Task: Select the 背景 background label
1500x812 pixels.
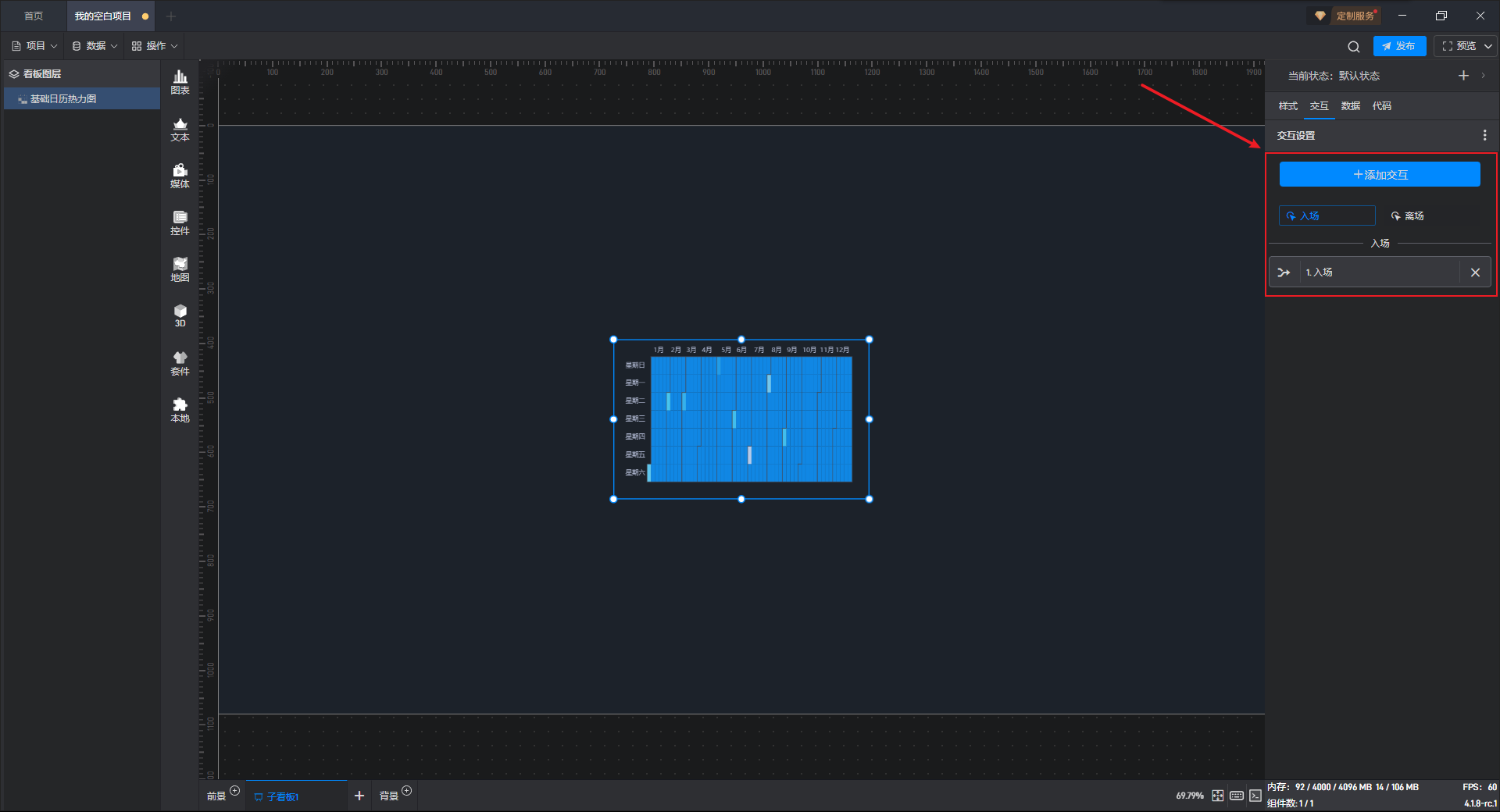Action: (x=389, y=796)
